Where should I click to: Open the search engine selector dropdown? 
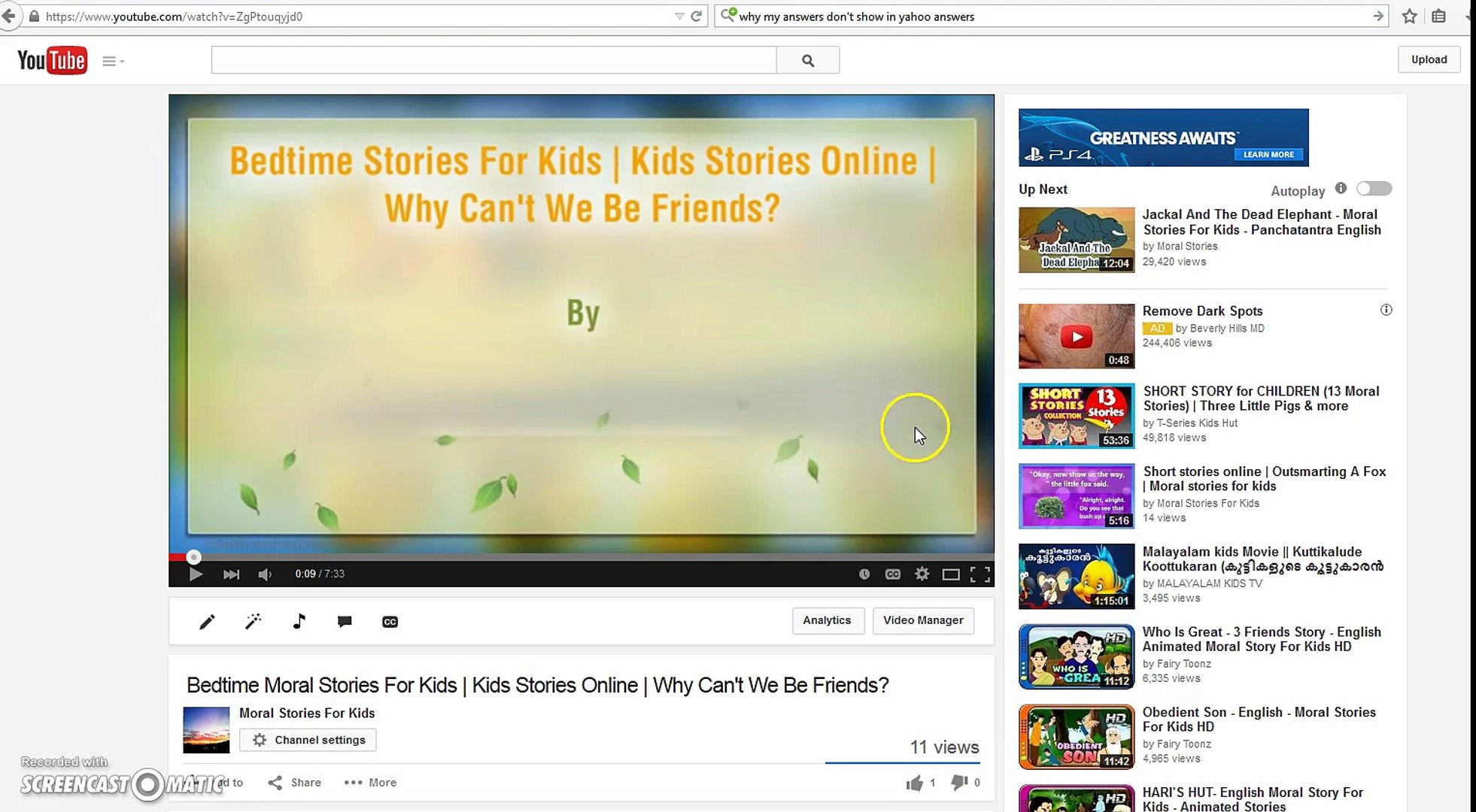(x=727, y=16)
